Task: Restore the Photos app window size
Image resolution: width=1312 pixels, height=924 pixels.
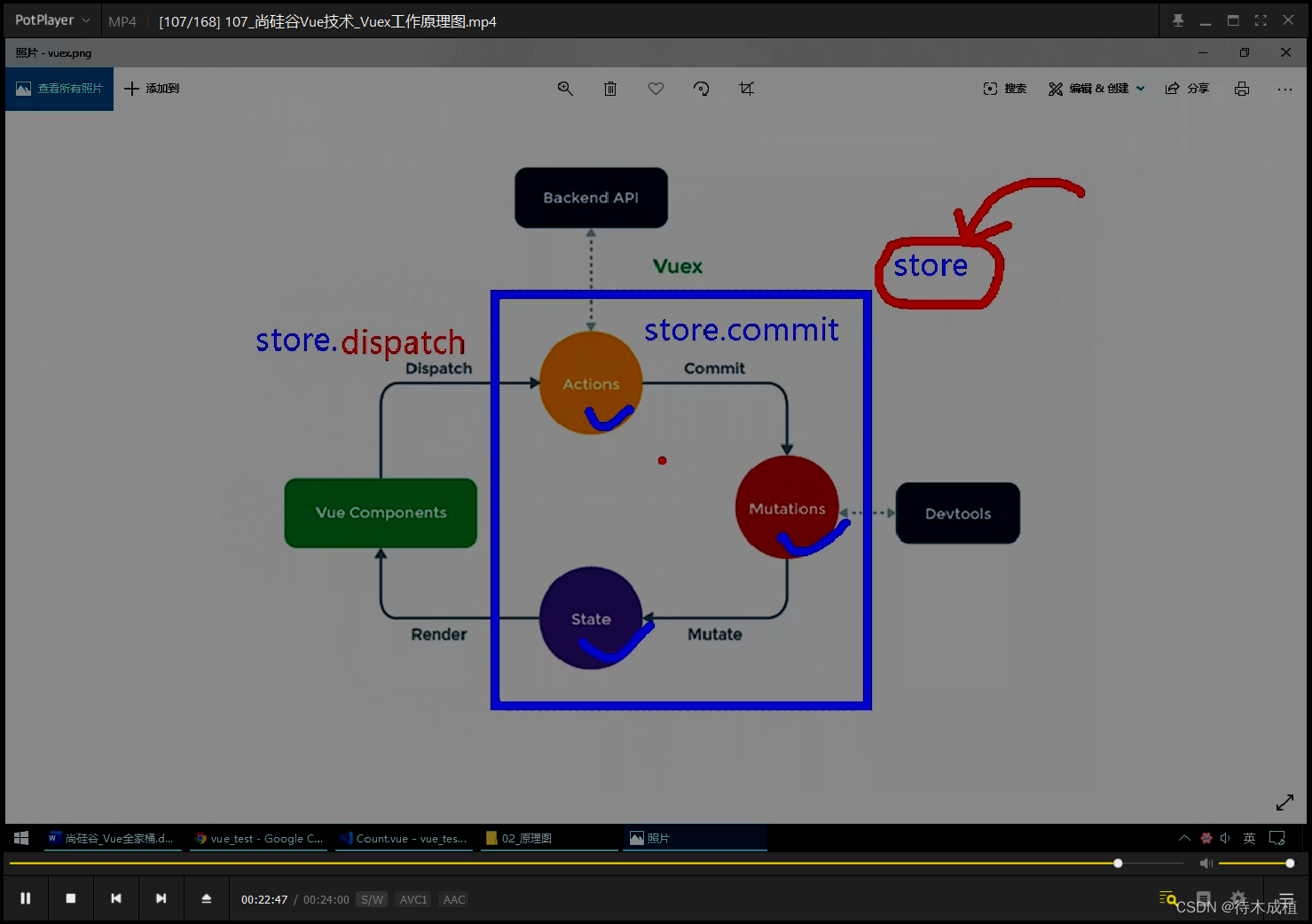Action: click(x=1245, y=52)
